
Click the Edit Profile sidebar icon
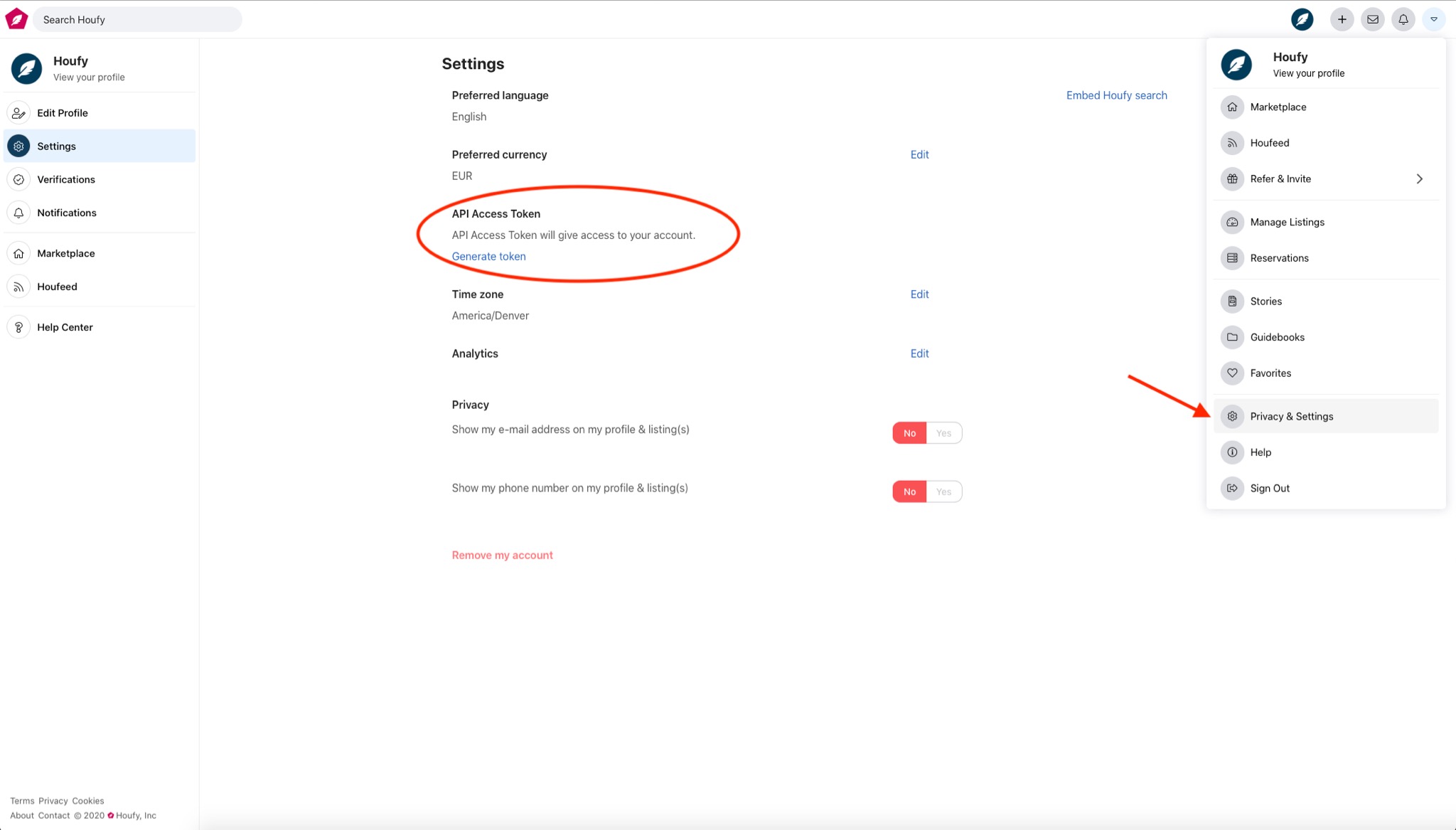pyautogui.click(x=18, y=113)
